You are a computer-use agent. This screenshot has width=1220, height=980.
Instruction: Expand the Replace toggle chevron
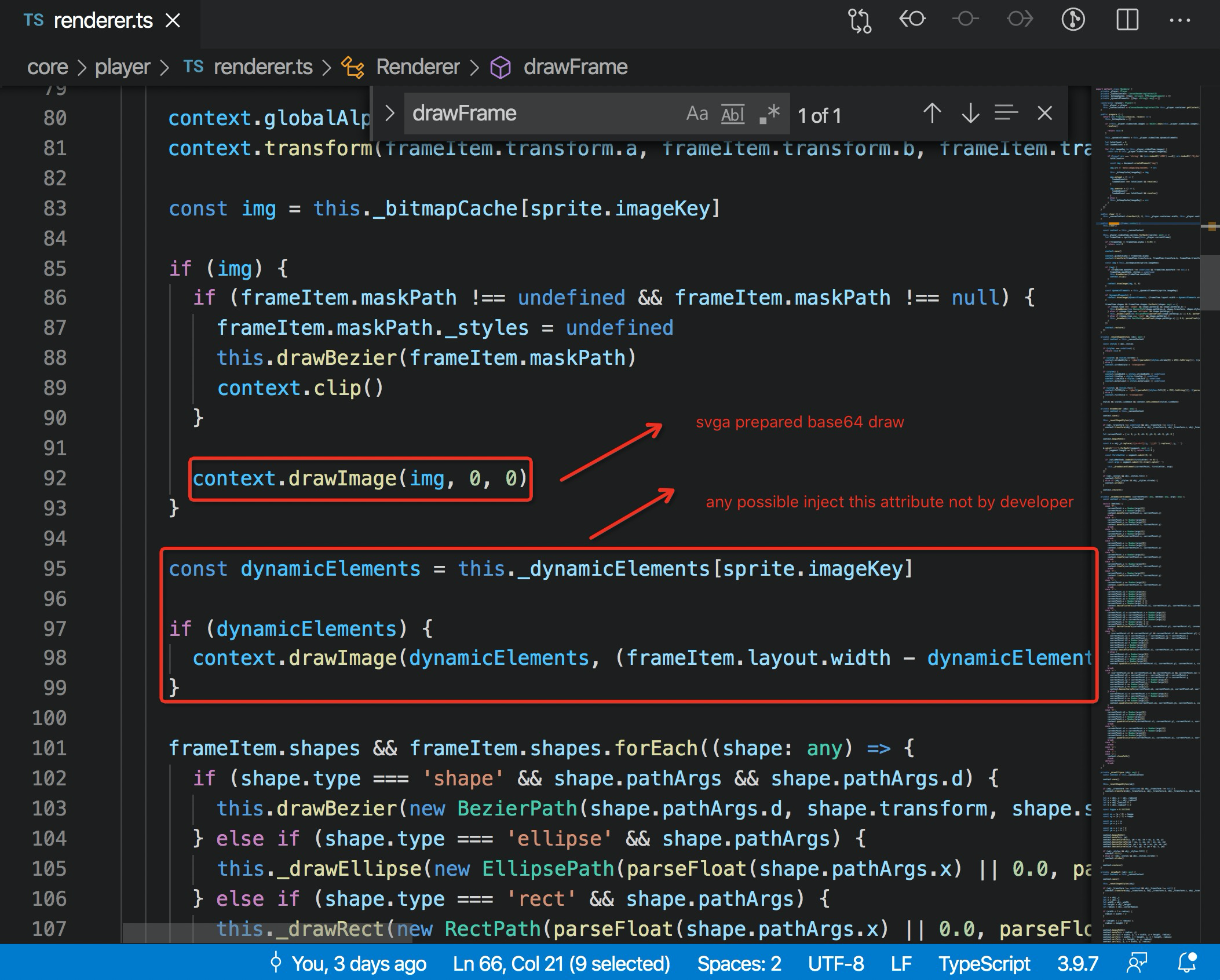390,114
